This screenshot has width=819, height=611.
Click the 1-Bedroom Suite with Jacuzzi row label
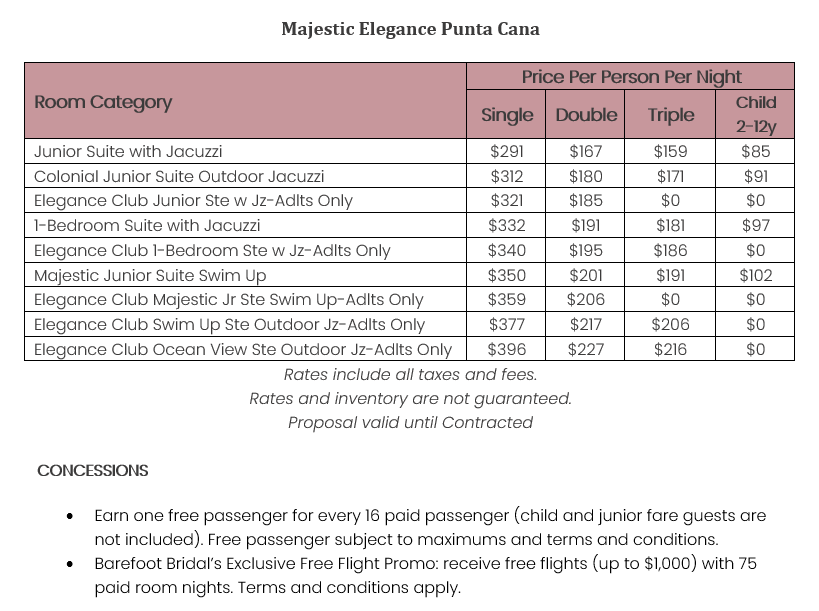pyautogui.click(x=147, y=226)
